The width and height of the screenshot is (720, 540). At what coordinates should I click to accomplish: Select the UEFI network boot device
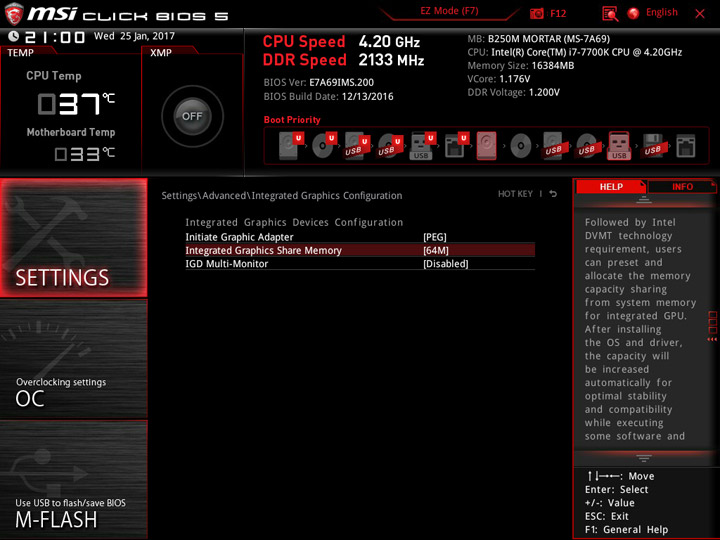point(456,146)
